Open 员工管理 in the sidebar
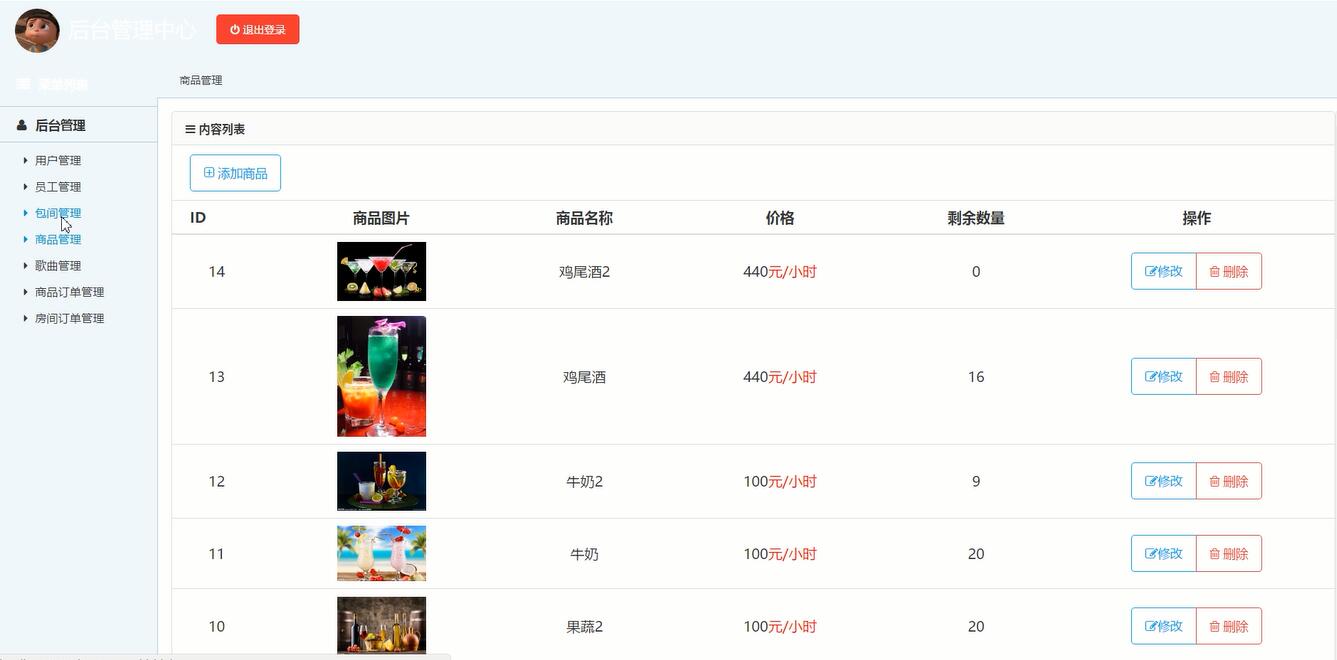Screen dimensions: 1337x660 pos(58,187)
